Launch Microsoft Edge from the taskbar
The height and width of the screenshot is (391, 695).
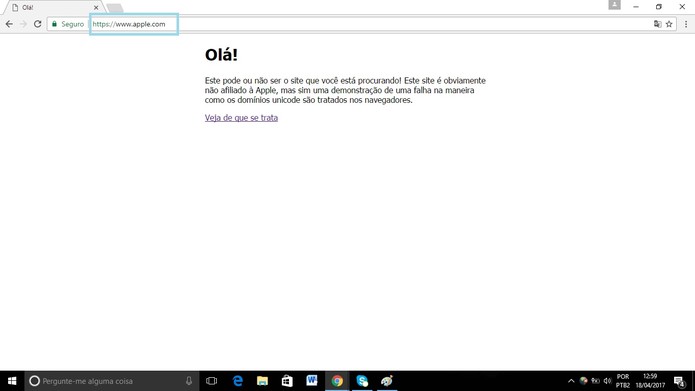(238, 381)
